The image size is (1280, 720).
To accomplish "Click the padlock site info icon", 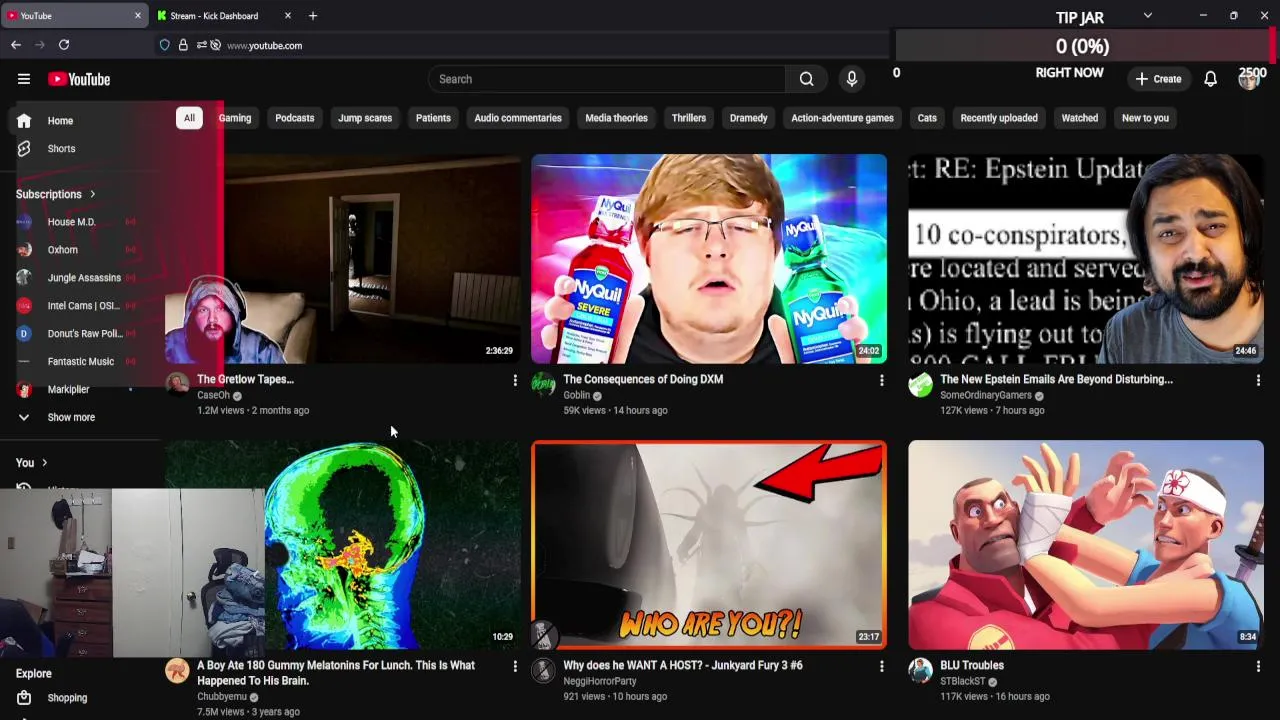I will (183, 45).
